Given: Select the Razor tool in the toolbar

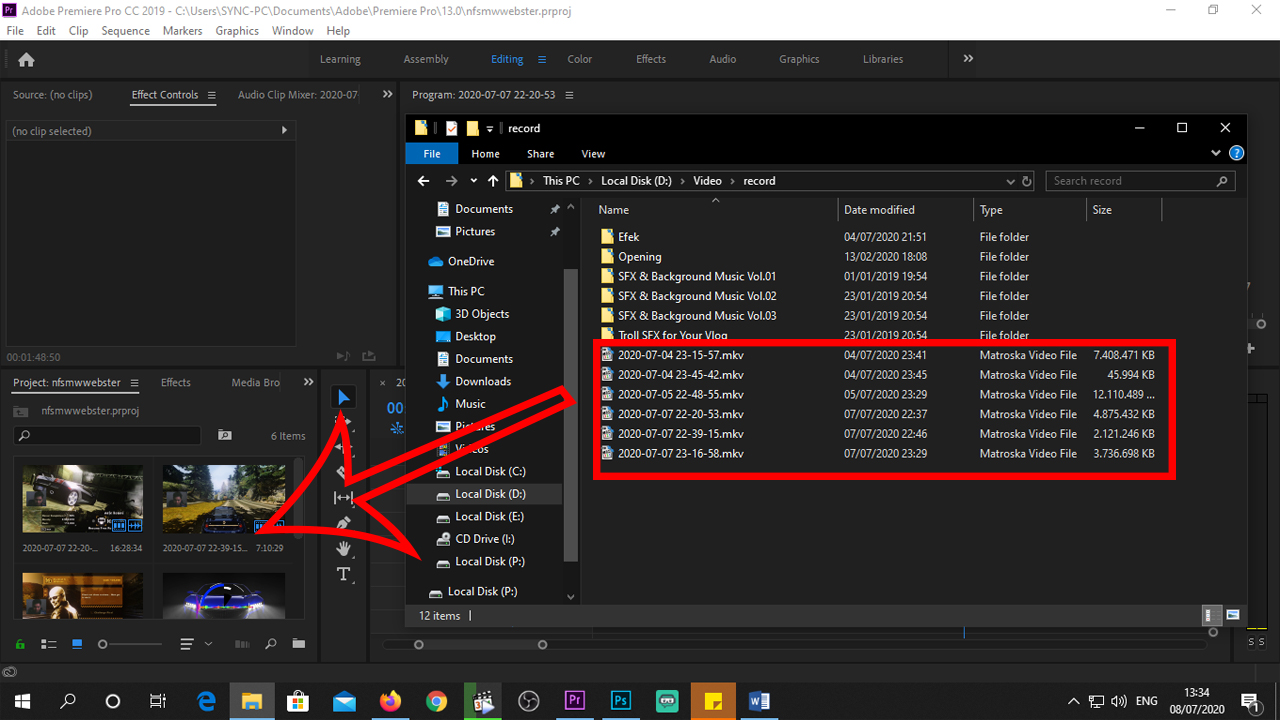Looking at the screenshot, I should pos(343,472).
